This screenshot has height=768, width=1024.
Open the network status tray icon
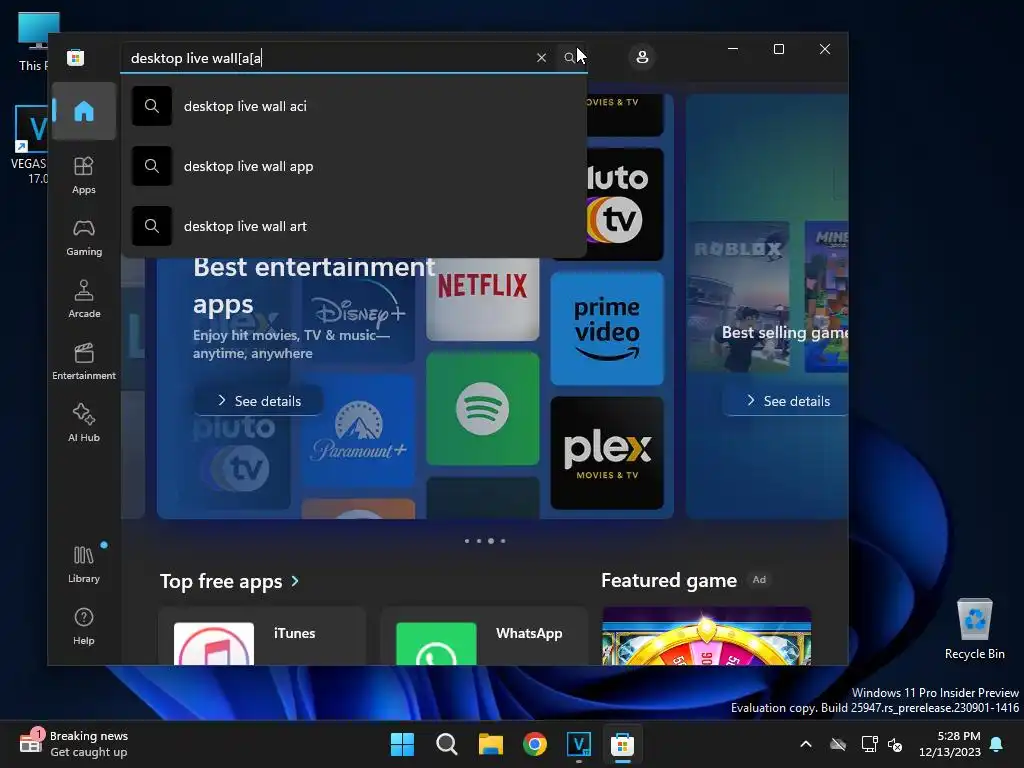point(869,744)
